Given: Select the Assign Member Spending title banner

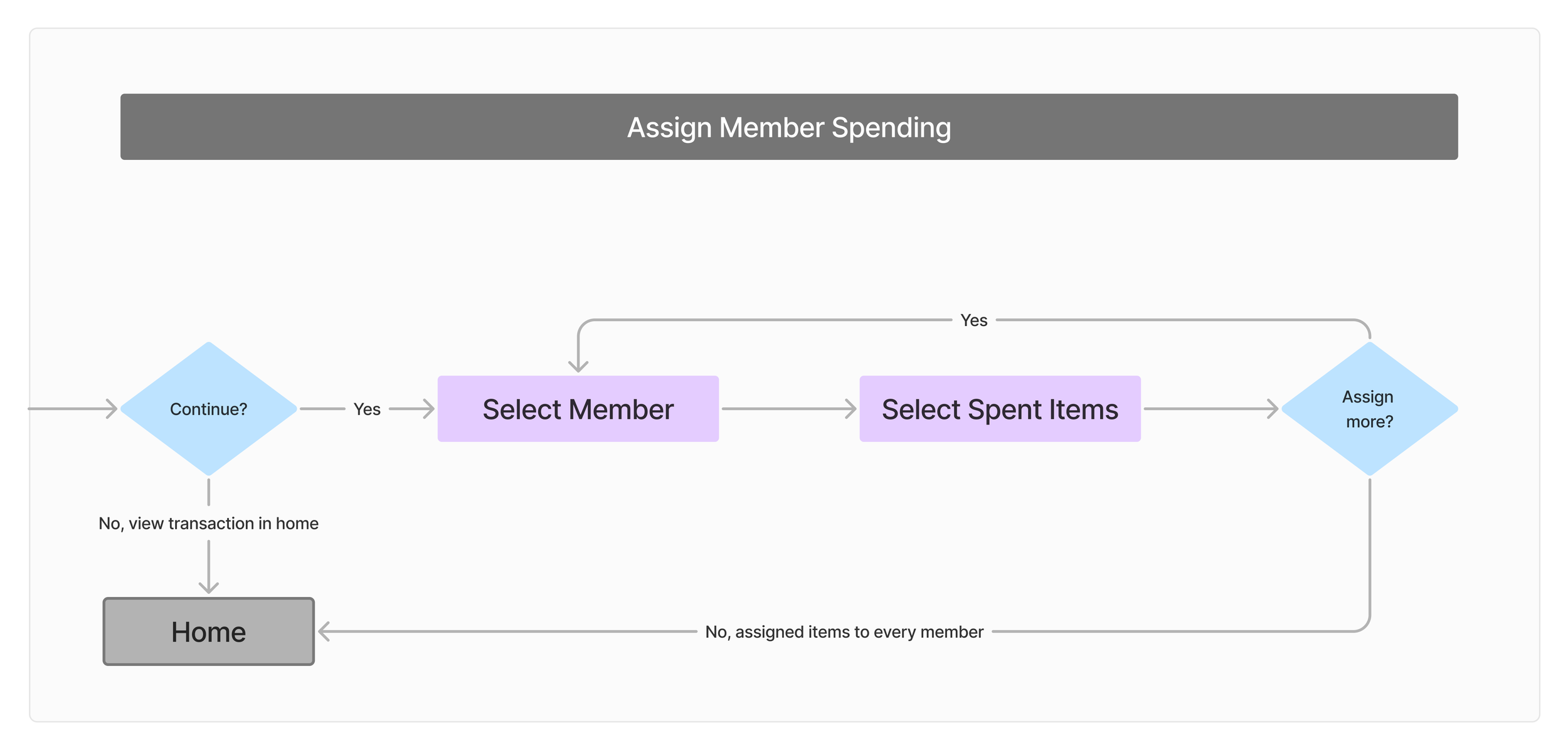Looking at the screenshot, I should point(789,127).
